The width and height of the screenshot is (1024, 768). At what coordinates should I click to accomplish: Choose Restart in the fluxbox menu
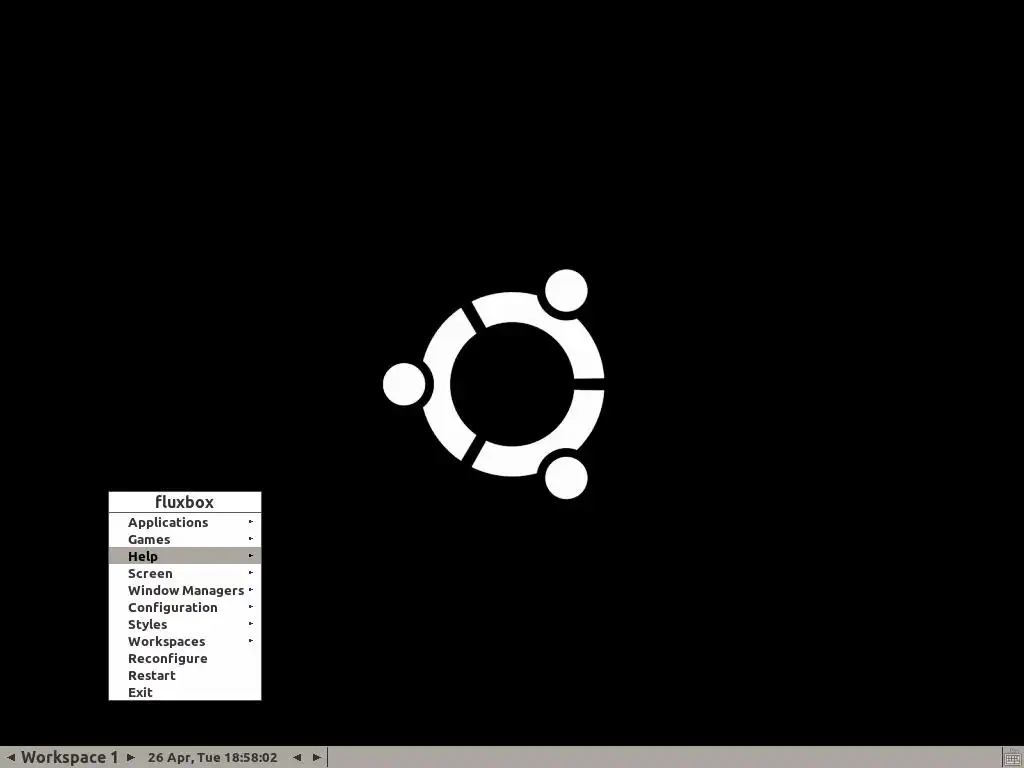(x=185, y=675)
